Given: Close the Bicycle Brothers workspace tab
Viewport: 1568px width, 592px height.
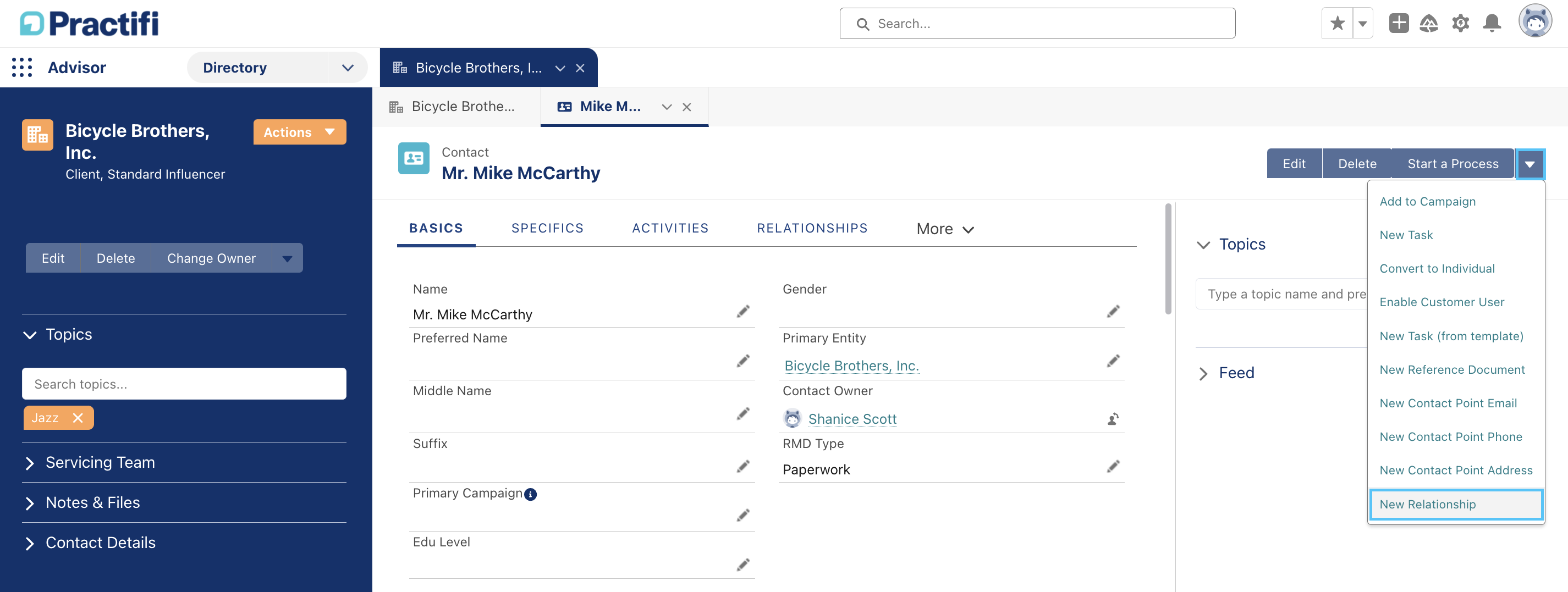Looking at the screenshot, I should [x=580, y=68].
